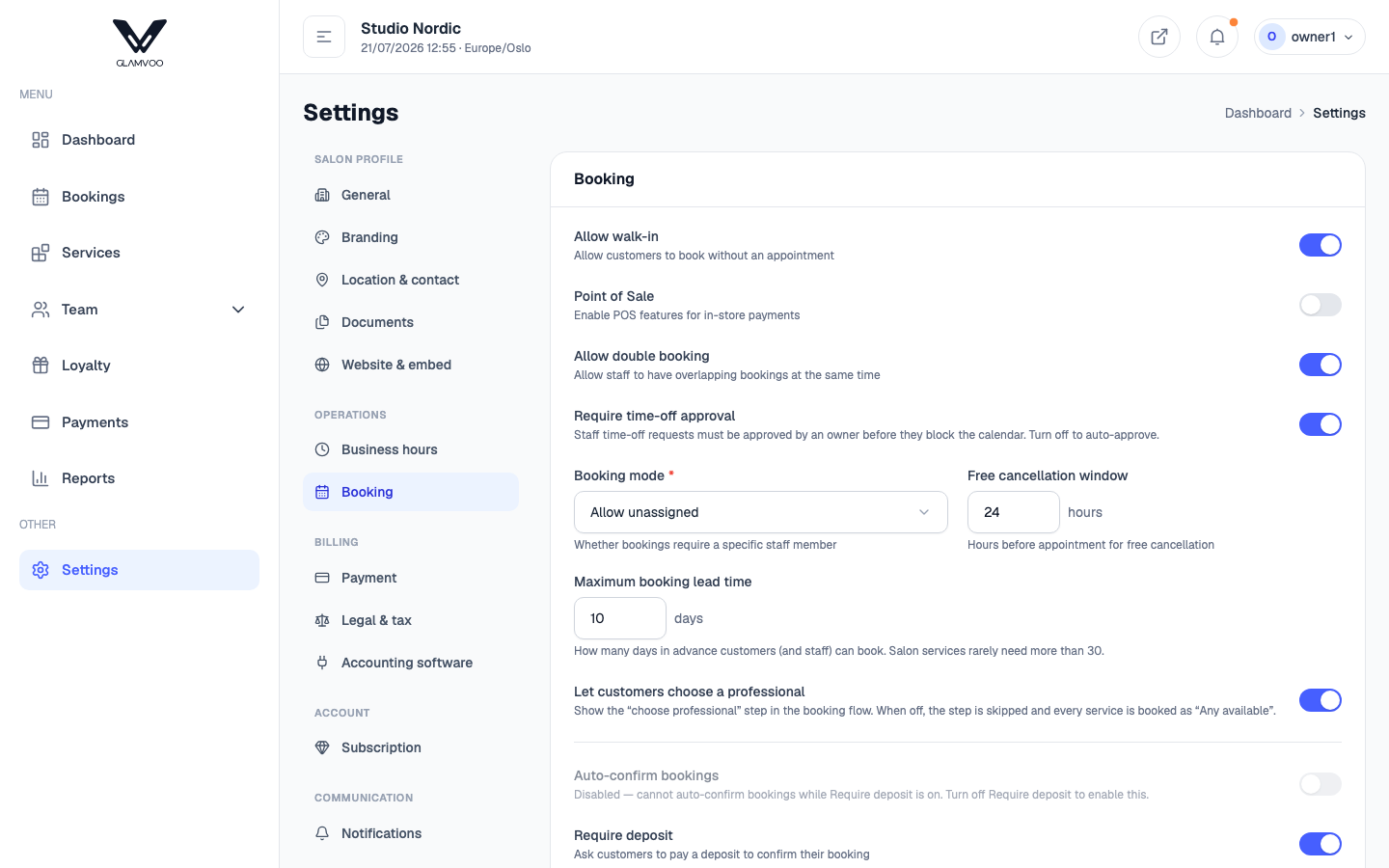The height and width of the screenshot is (868, 1389).
Task: Click the Payment card icon under Billing
Action: point(322,578)
